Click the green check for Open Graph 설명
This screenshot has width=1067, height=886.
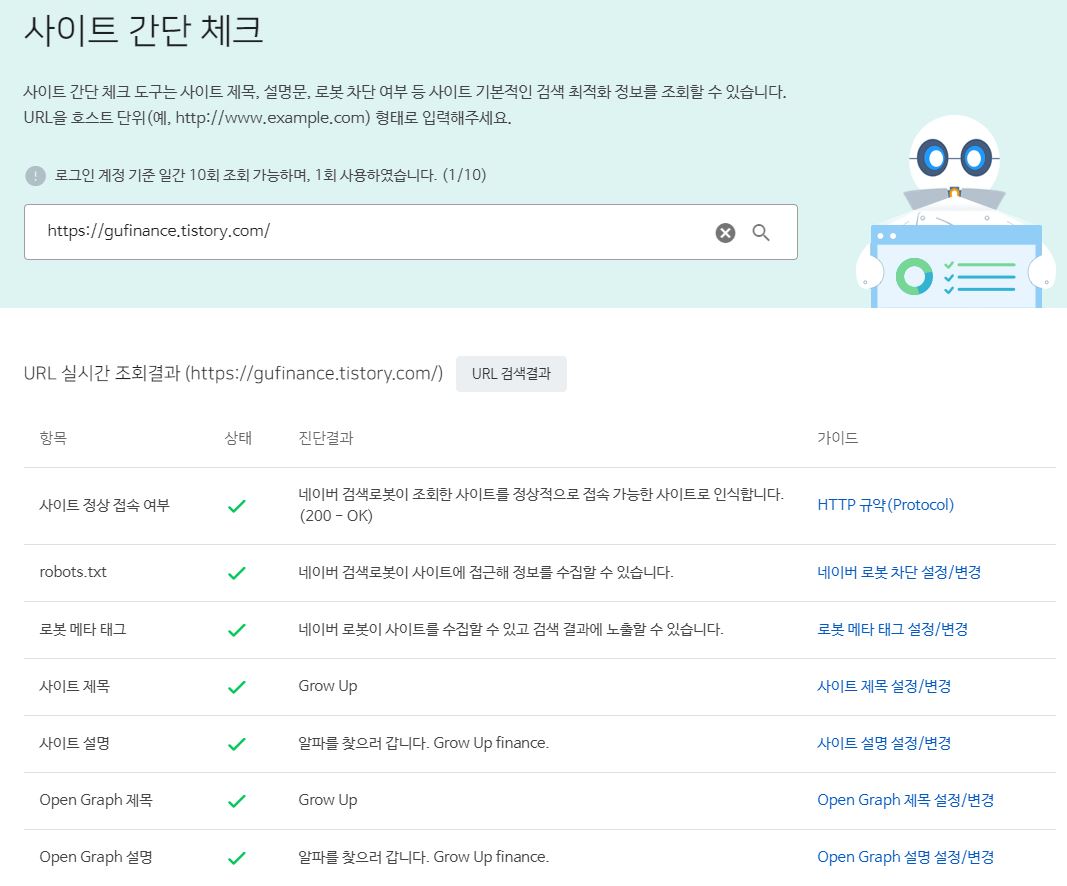[x=237, y=858]
